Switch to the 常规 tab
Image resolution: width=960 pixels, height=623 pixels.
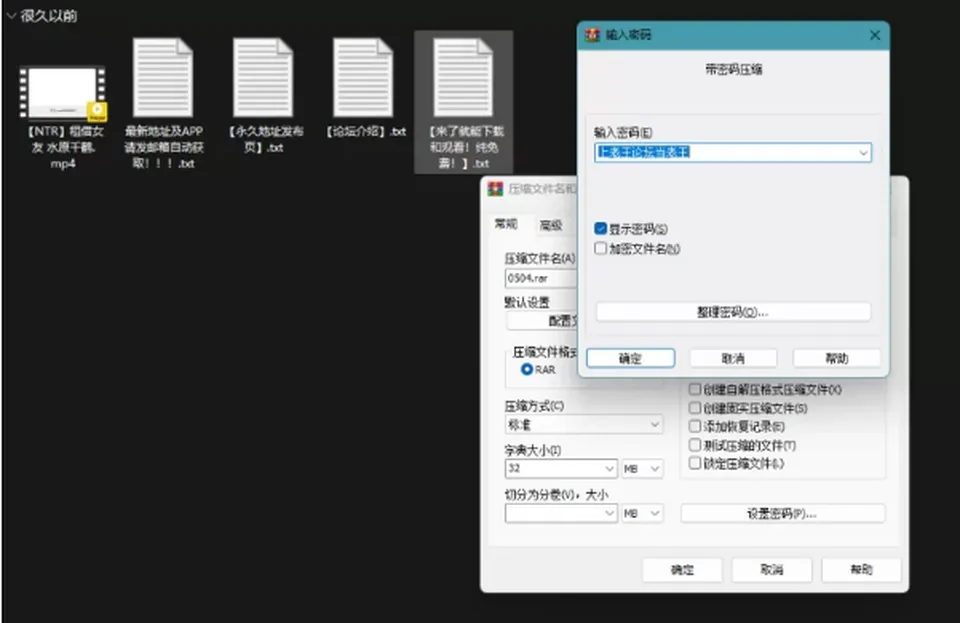tap(506, 224)
